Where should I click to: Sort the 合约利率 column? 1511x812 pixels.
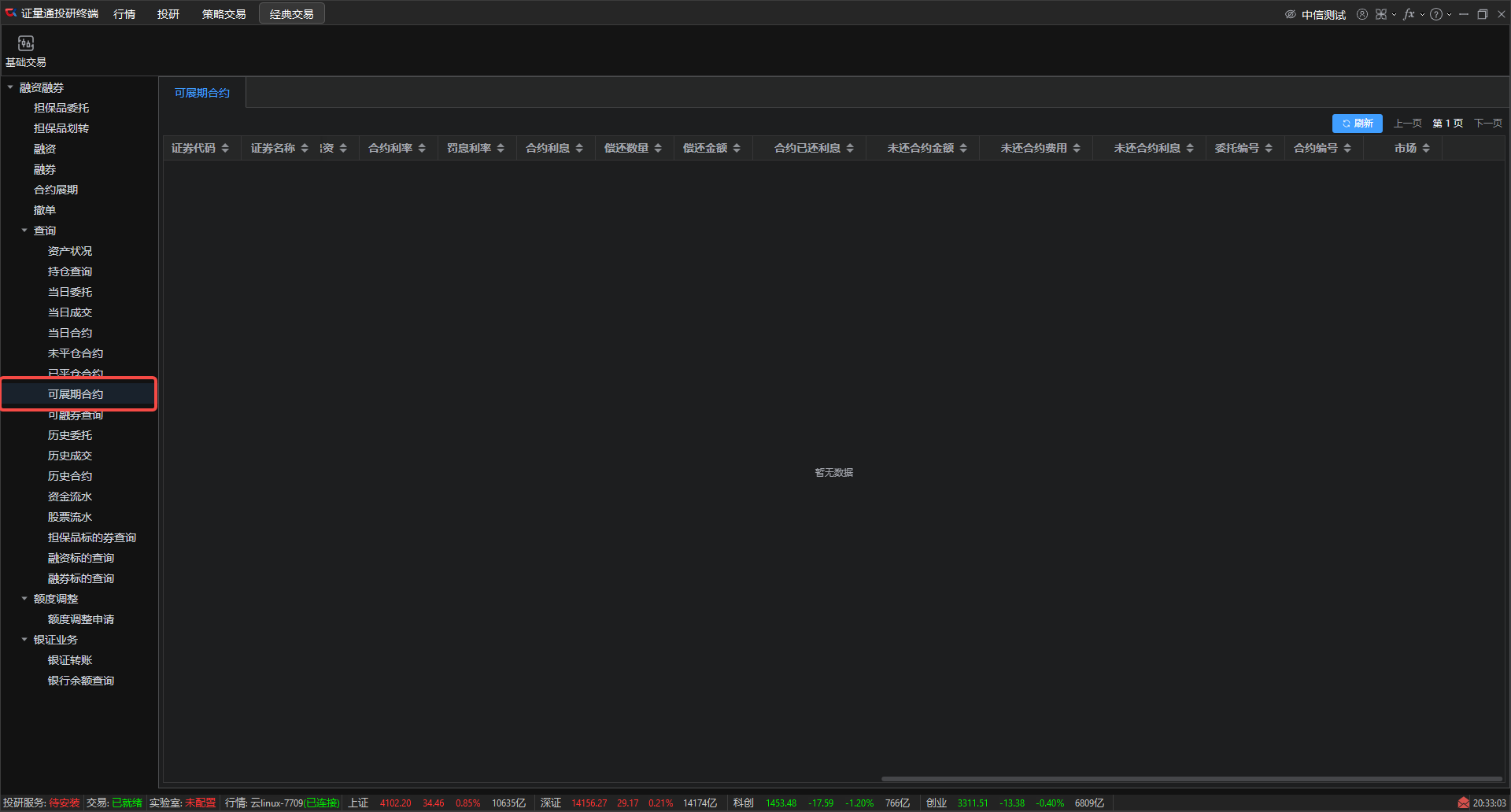(422, 148)
